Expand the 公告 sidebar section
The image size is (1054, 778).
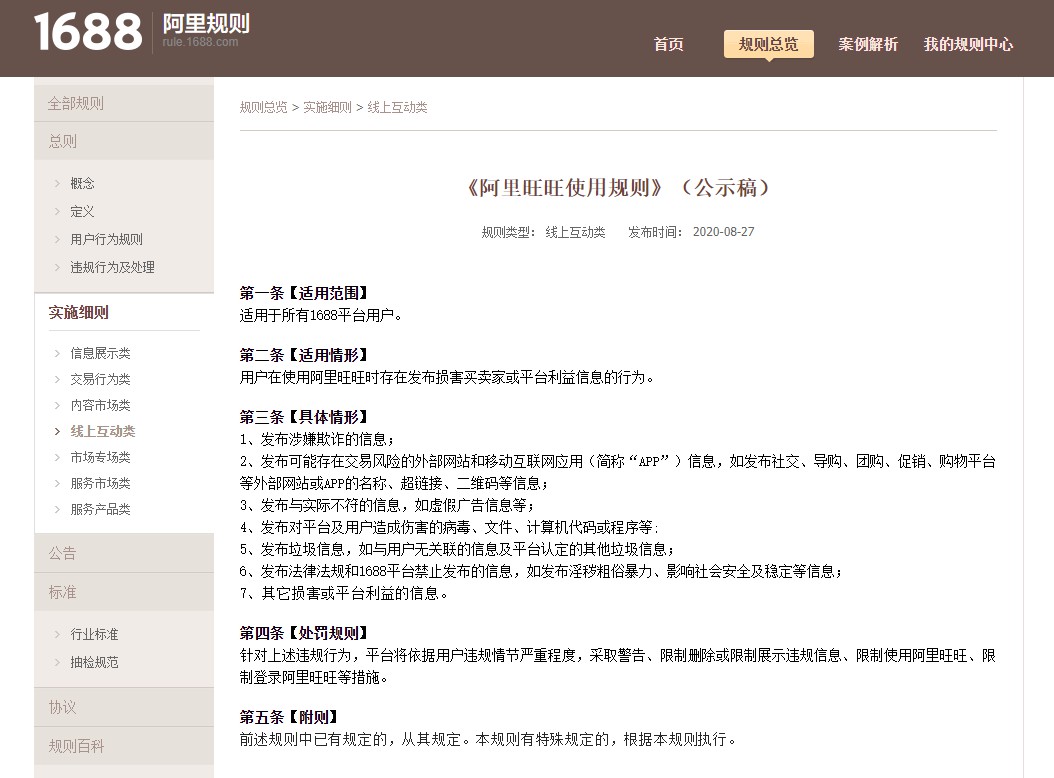[124, 553]
